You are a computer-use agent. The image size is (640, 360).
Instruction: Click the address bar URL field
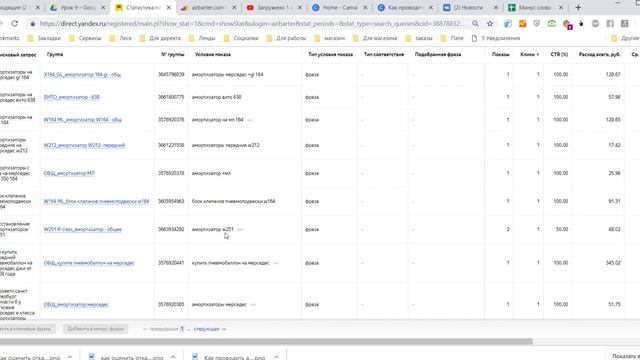pos(252,24)
